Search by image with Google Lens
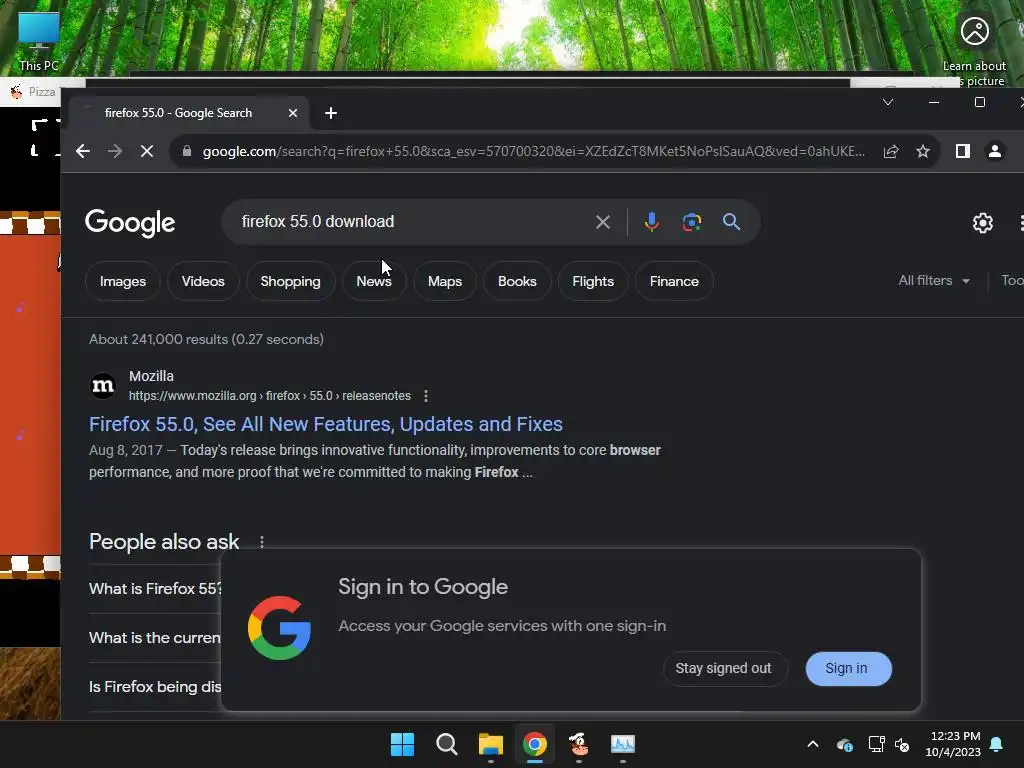Image resolution: width=1024 pixels, height=768 pixels. (692, 222)
